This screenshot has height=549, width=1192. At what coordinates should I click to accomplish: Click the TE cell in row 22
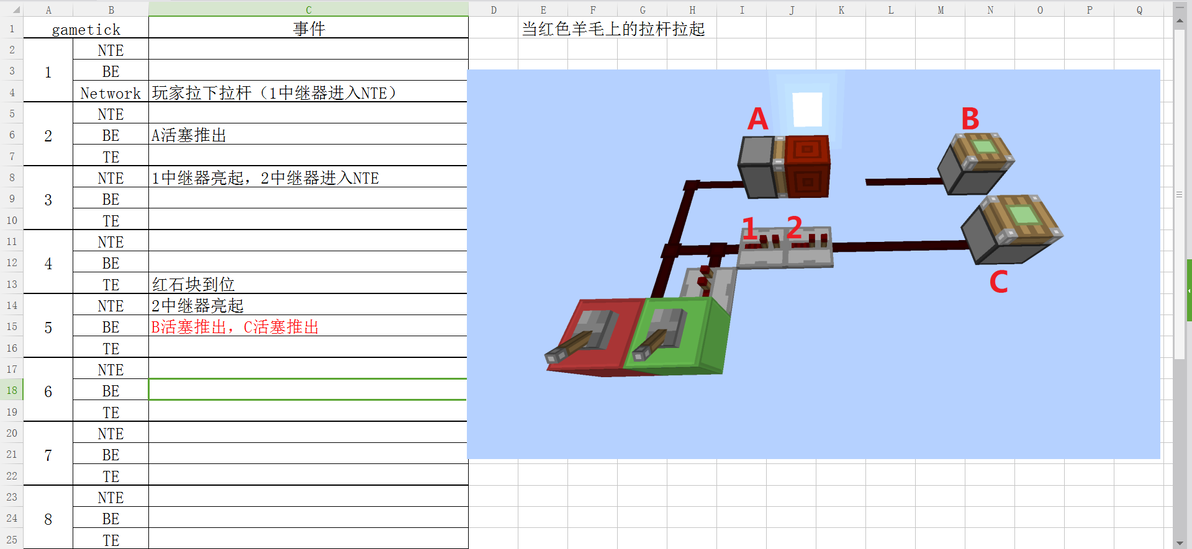111,476
